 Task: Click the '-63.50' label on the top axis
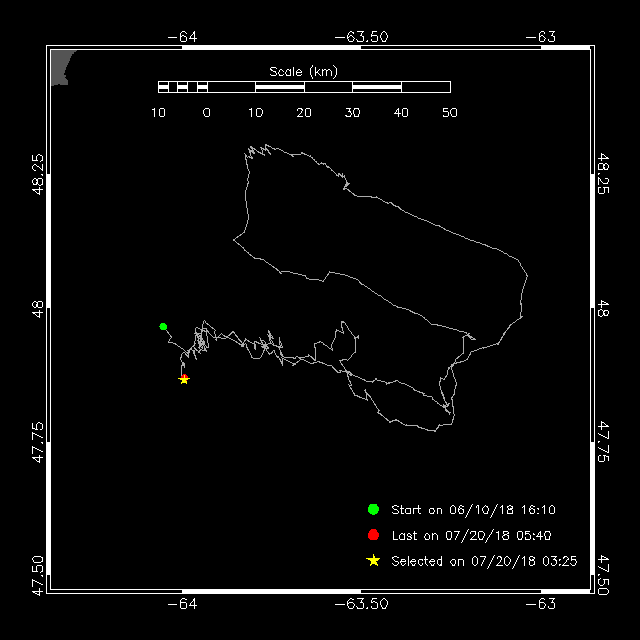[x=361, y=37]
